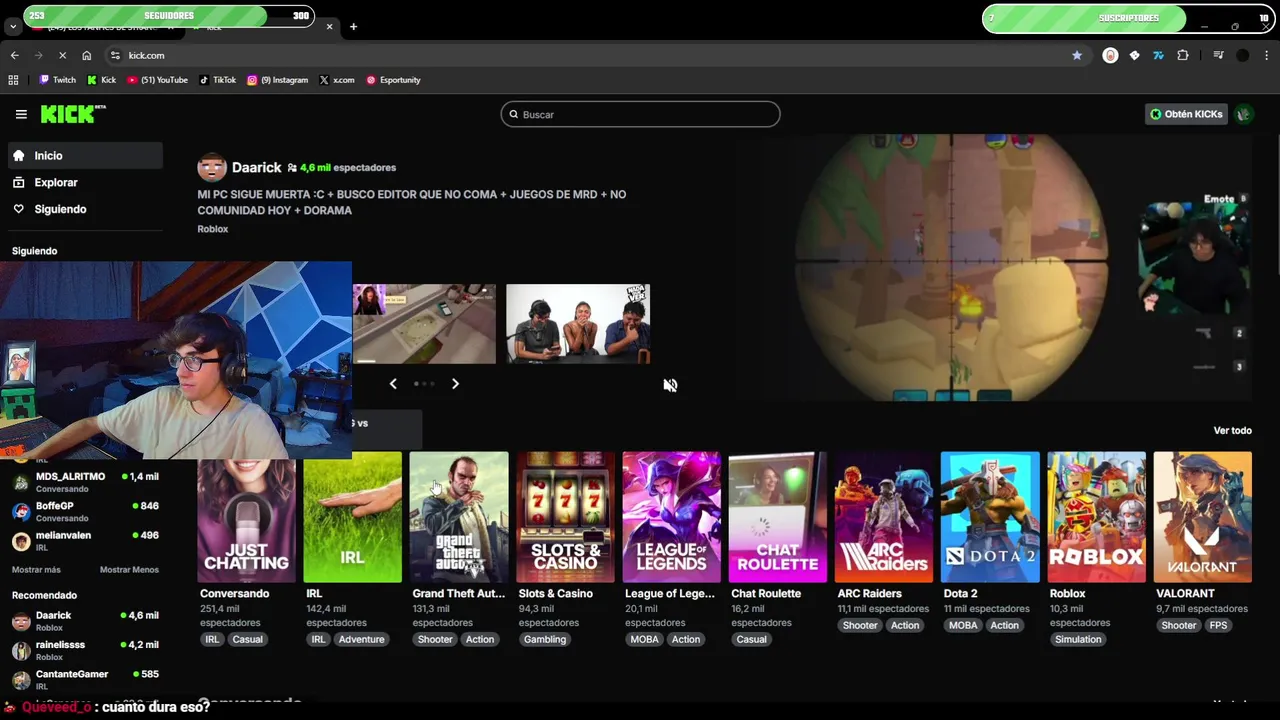Open Daarick streamer name link
The image size is (1280, 720).
(x=256, y=168)
